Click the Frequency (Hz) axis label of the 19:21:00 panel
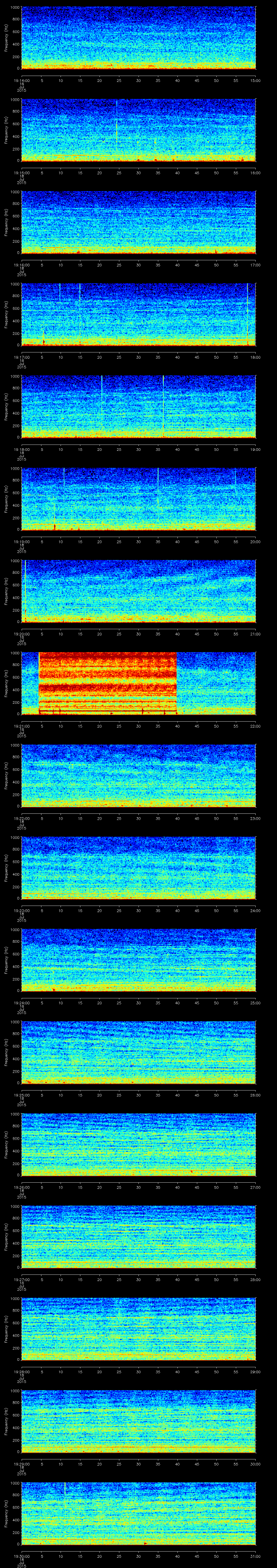This screenshot has height=1568, width=277. pyautogui.click(x=6, y=683)
